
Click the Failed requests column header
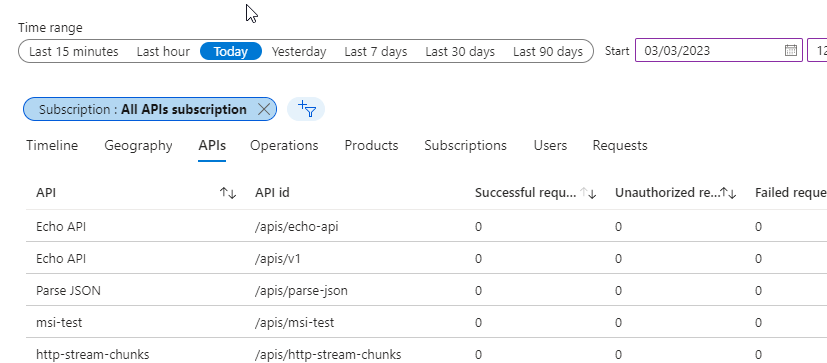point(791,193)
